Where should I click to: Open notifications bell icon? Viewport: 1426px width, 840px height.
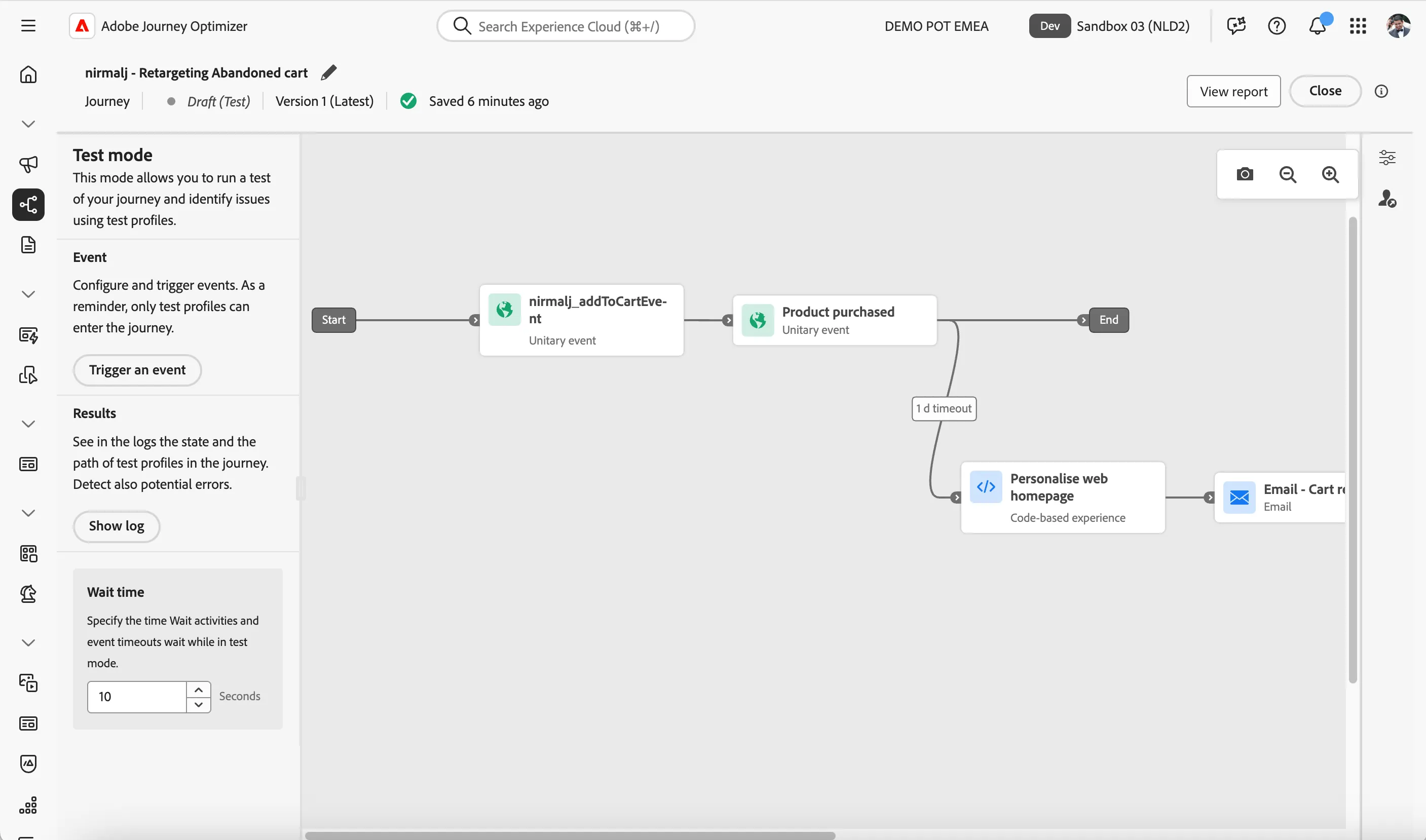click(x=1318, y=26)
